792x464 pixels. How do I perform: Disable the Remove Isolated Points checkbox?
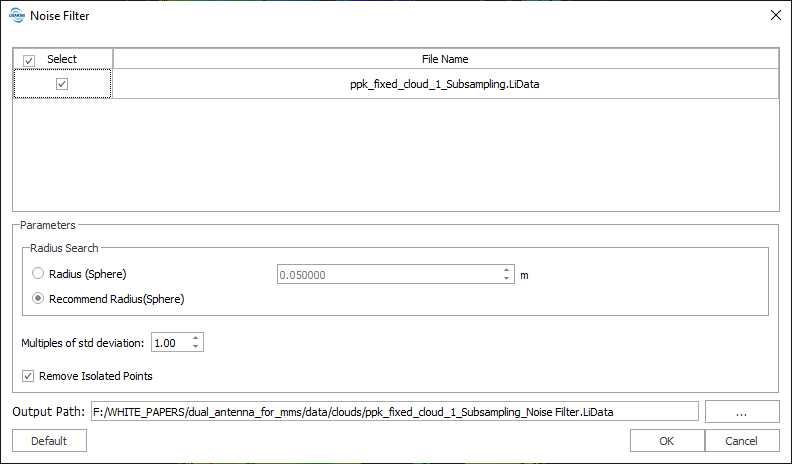[x=28, y=376]
